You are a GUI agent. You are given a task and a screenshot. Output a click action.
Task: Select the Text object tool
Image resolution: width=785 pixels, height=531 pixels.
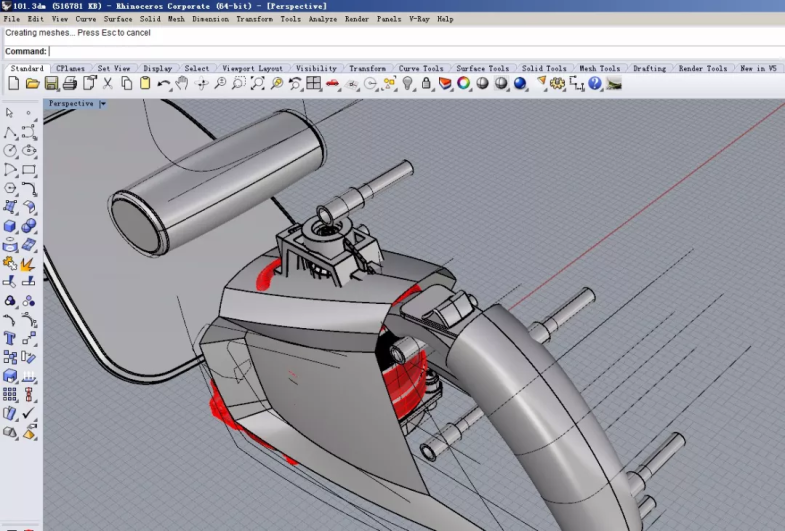[10, 338]
